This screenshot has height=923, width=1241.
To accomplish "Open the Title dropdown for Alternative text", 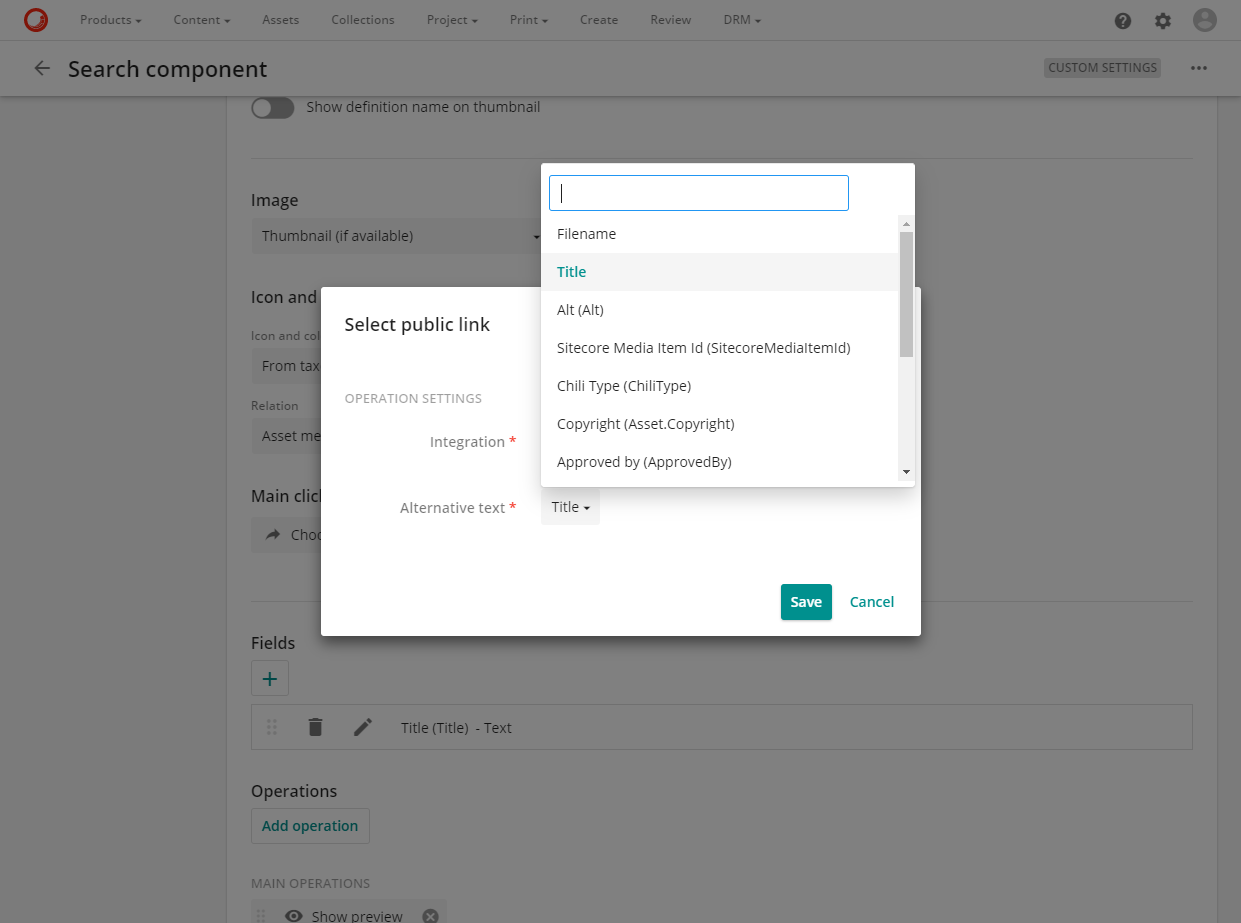I will (x=569, y=507).
